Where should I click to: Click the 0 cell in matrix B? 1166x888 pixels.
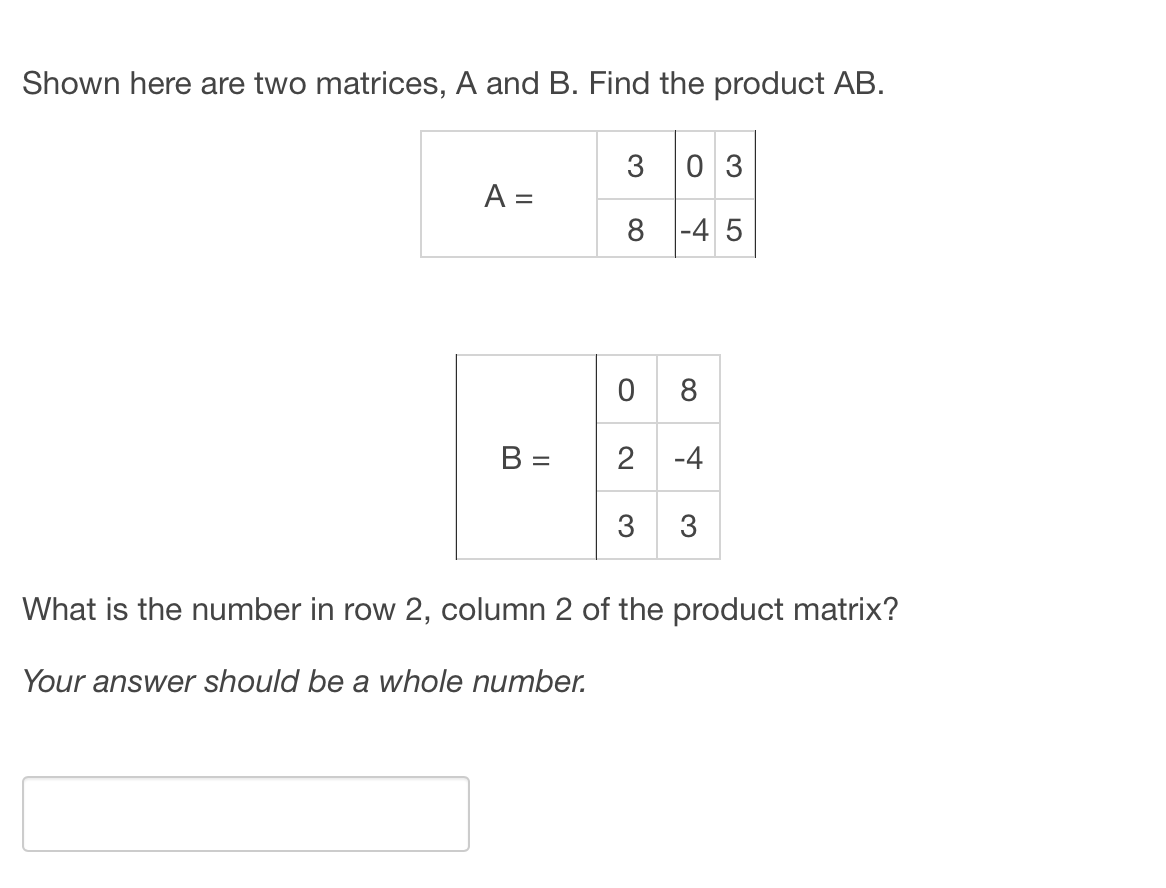coord(626,389)
